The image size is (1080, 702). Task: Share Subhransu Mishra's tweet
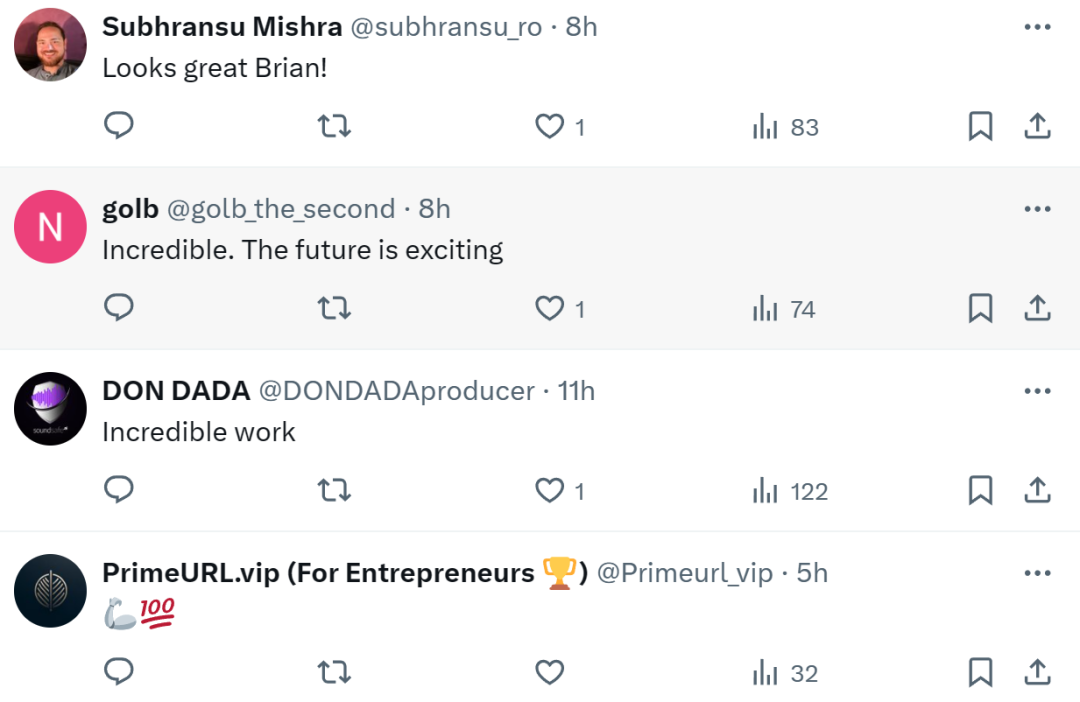(1037, 126)
